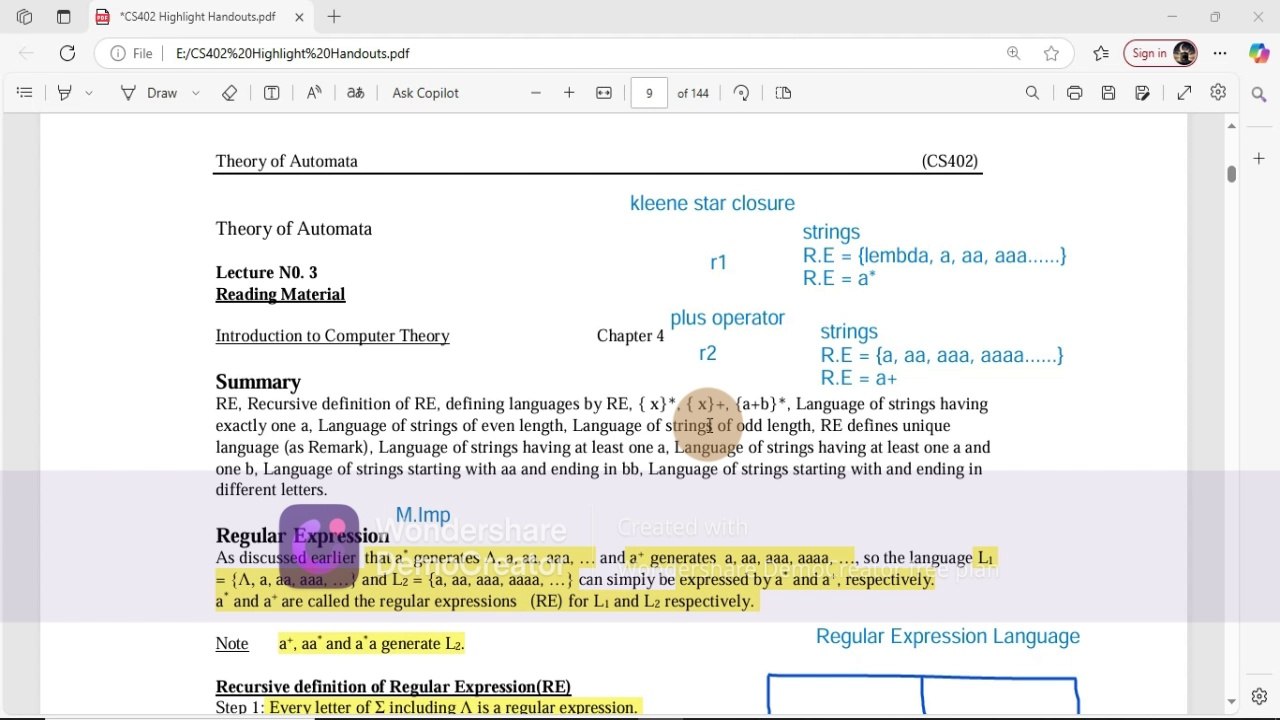Select the Highlight tool
The image size is (1280, 720).
point(65,93)
